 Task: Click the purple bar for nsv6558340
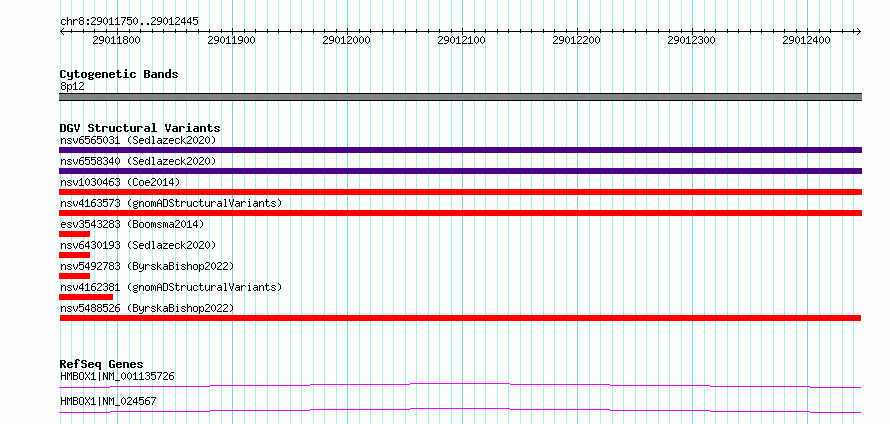(460, 171)
